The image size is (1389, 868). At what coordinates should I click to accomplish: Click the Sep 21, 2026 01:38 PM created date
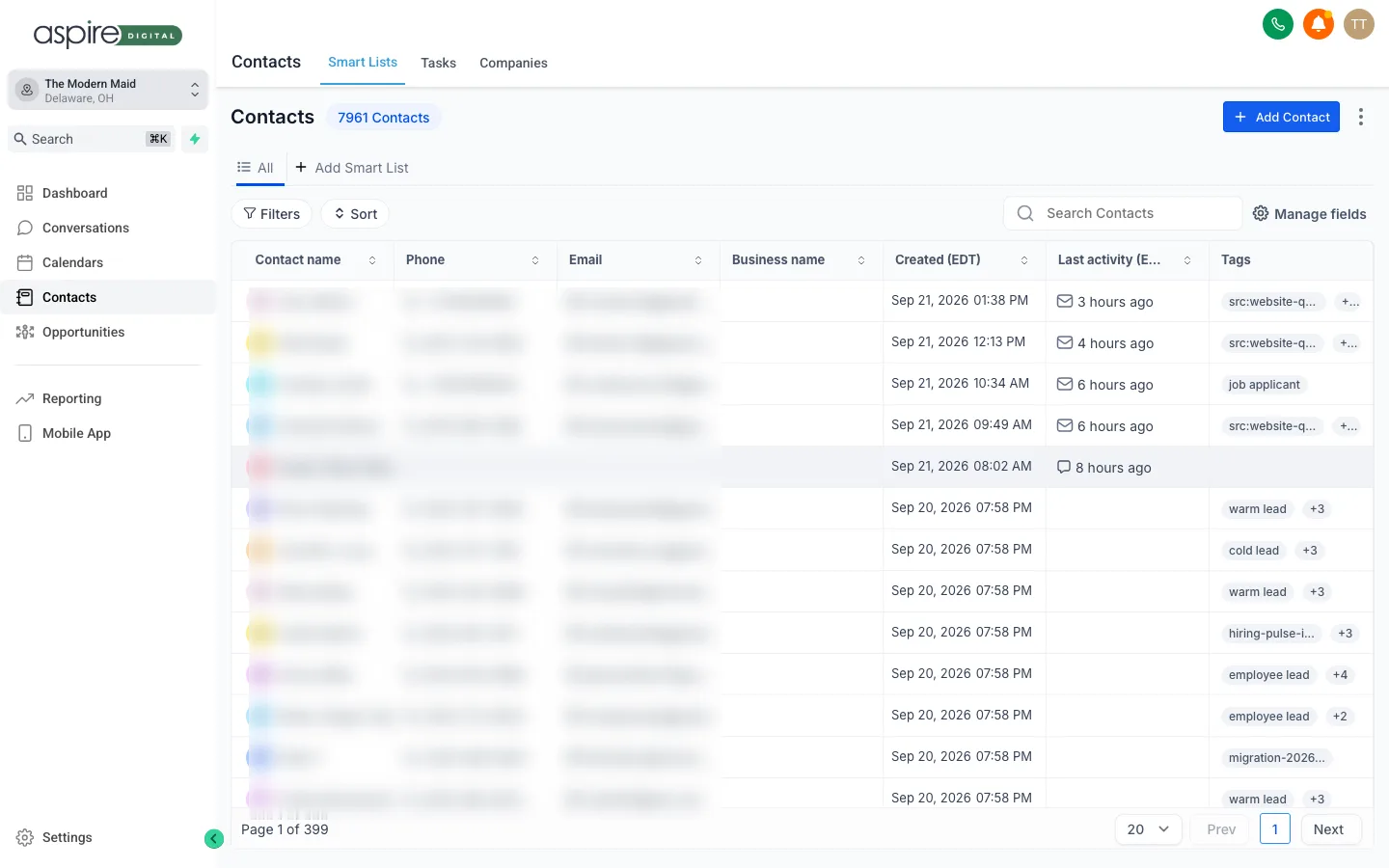[x=960, y=300]
